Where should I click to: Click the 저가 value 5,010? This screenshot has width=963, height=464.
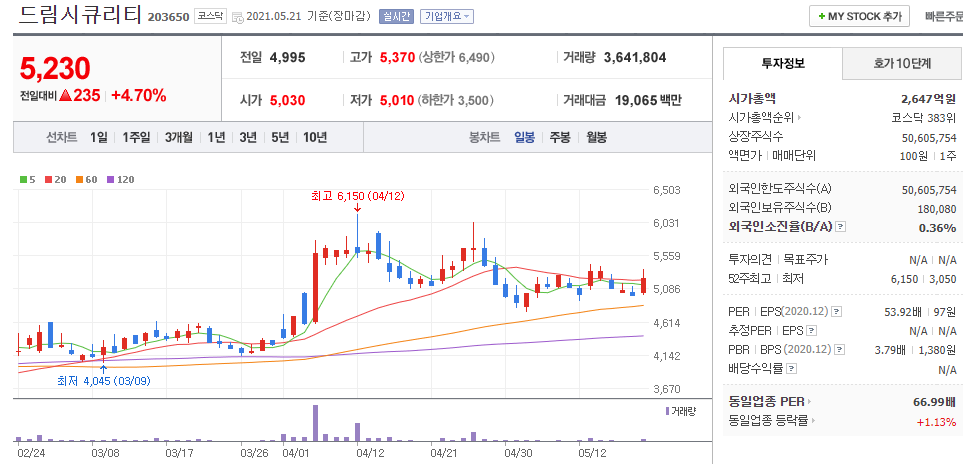[x=397, y=100]
